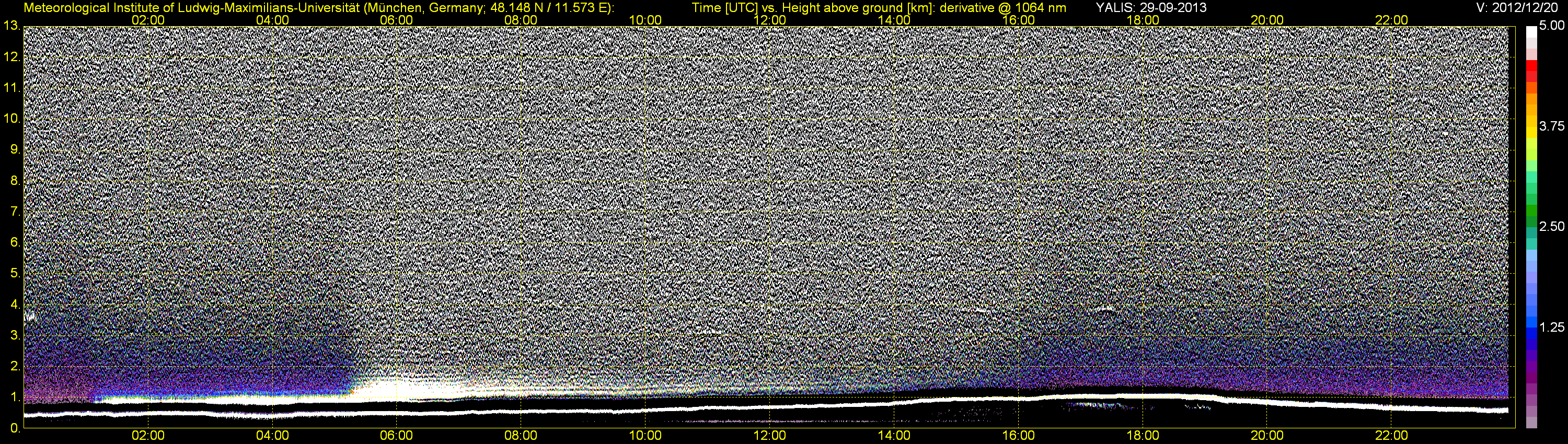The width and height of the screenshot is (1568, 444).
Task: Click the 16:00 label on the top time axis
Action: point(1018,20)
